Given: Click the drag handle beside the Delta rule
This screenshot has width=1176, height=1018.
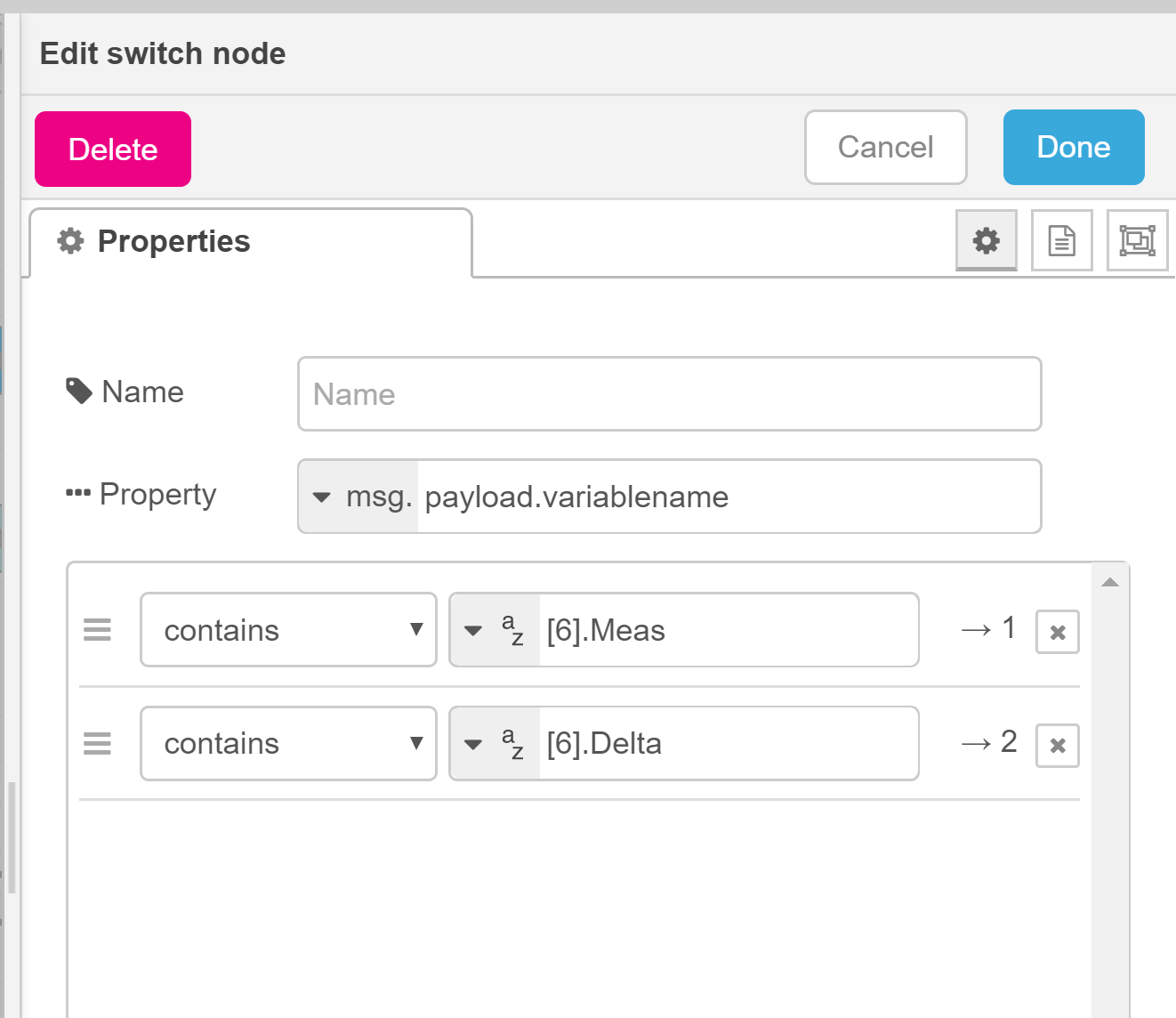Looking at the screenshot, I should tap(97, 743).
